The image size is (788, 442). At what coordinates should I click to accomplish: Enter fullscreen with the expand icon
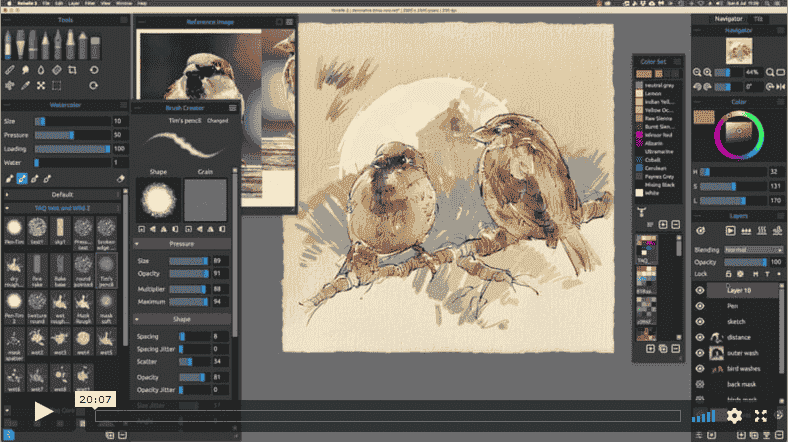pyautogui.click(x=761, y=415)
